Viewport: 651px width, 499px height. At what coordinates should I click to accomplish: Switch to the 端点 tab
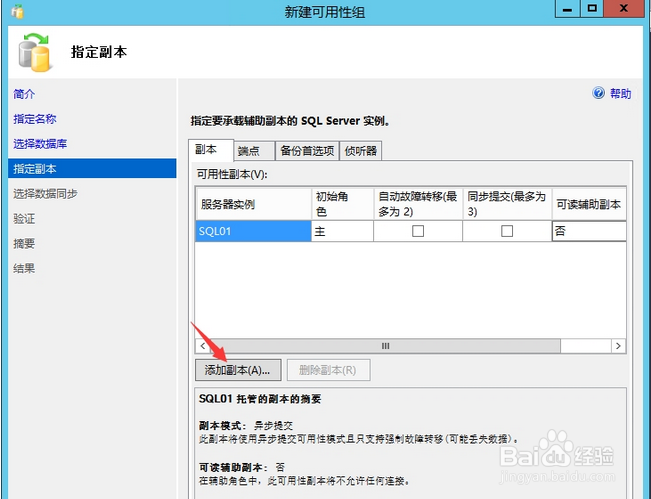[254, 151]
